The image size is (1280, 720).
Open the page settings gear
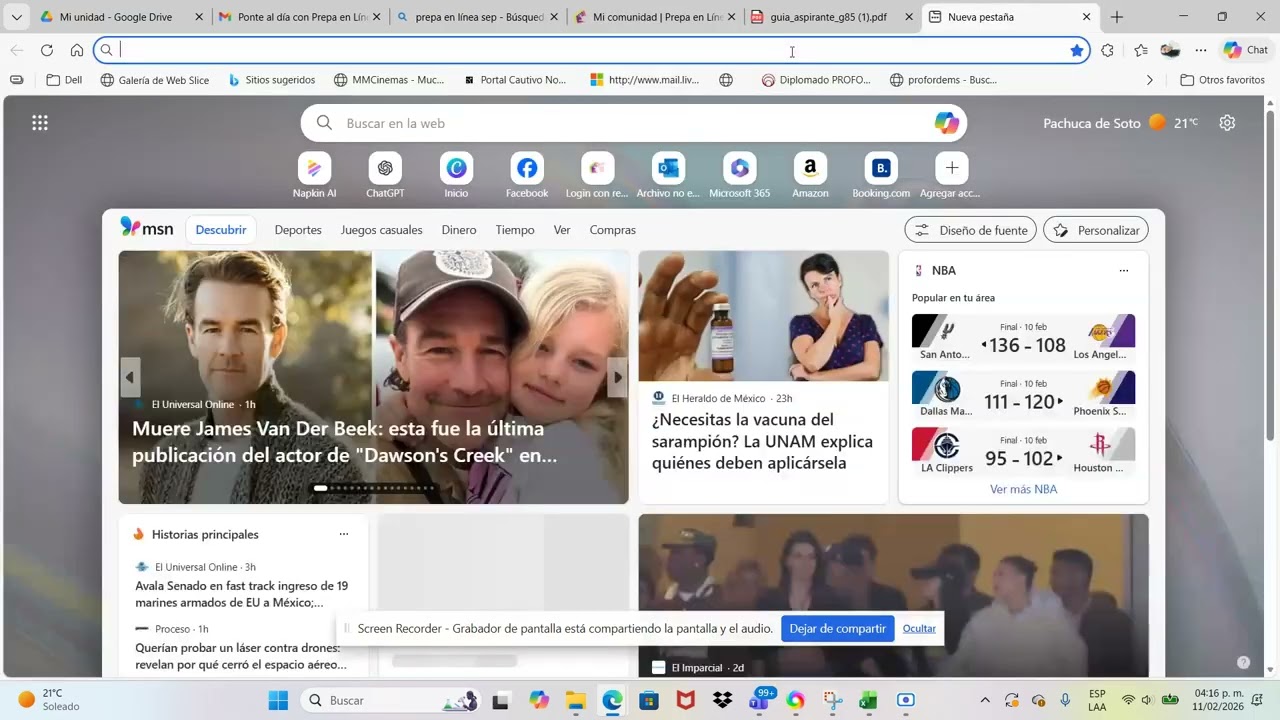click(1227, 123)
